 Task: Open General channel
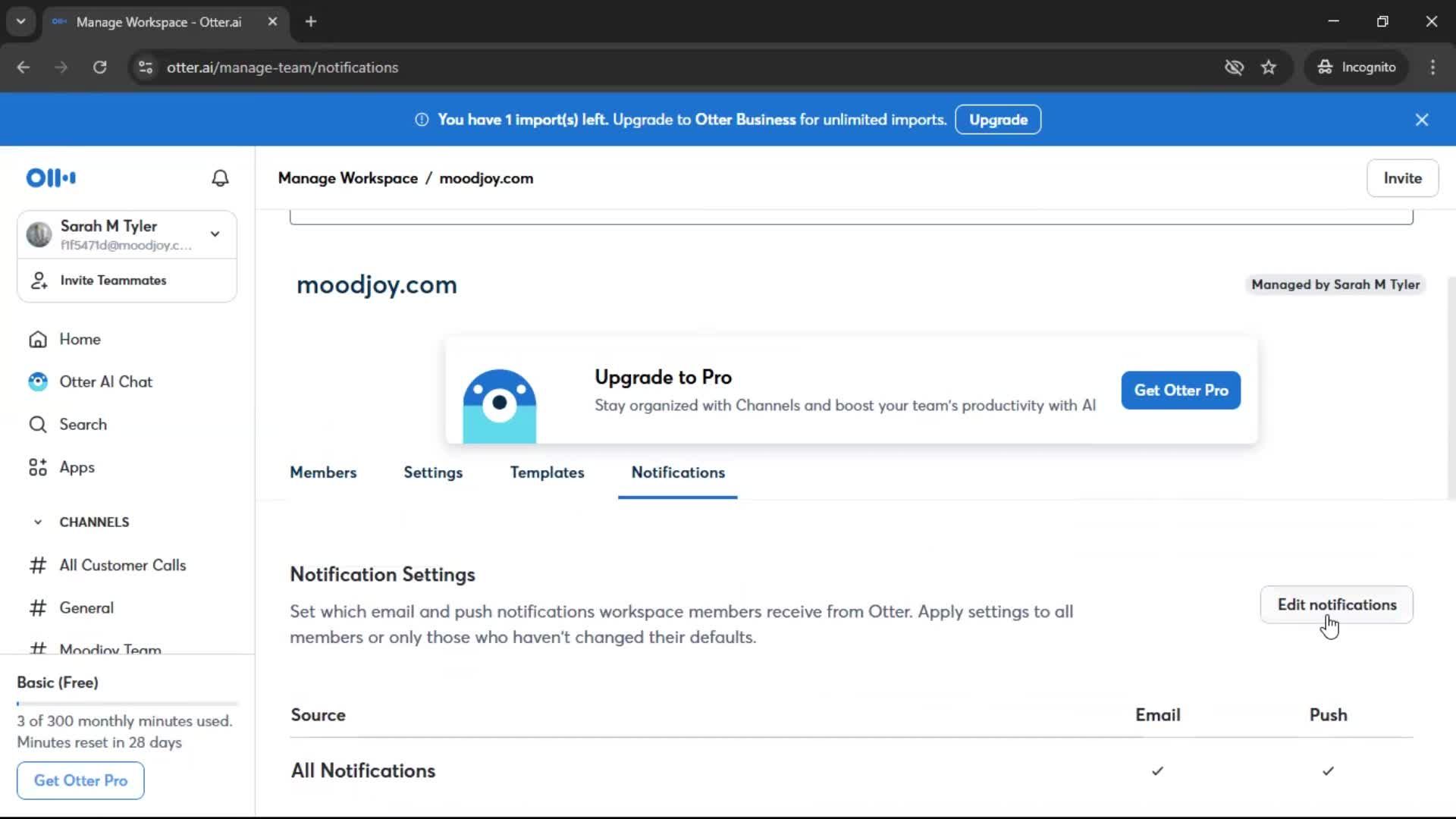[86, 608]
